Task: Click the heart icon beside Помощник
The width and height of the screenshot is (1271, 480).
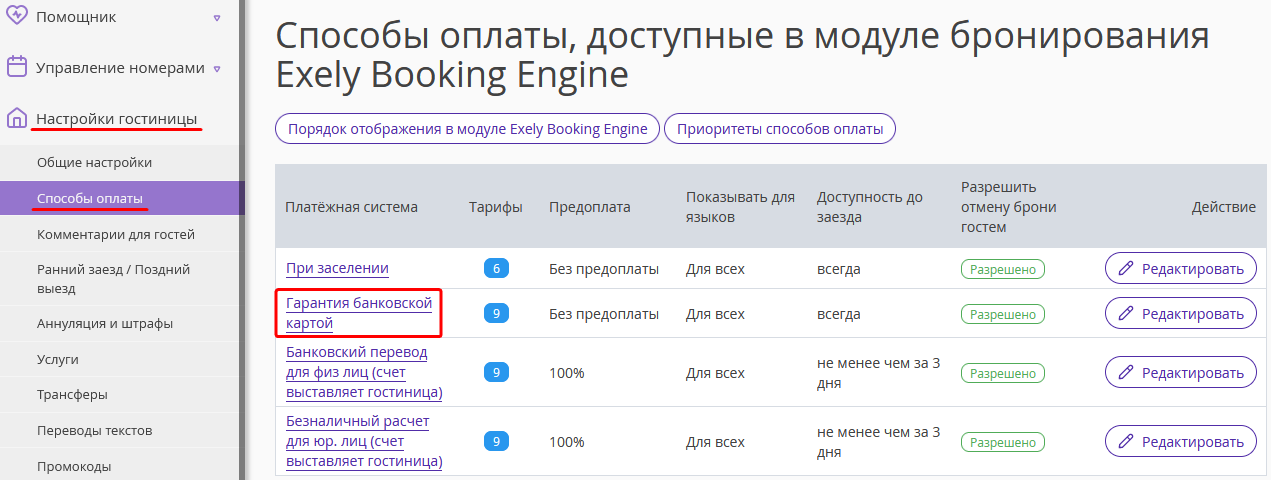Action: pos(16,17)
